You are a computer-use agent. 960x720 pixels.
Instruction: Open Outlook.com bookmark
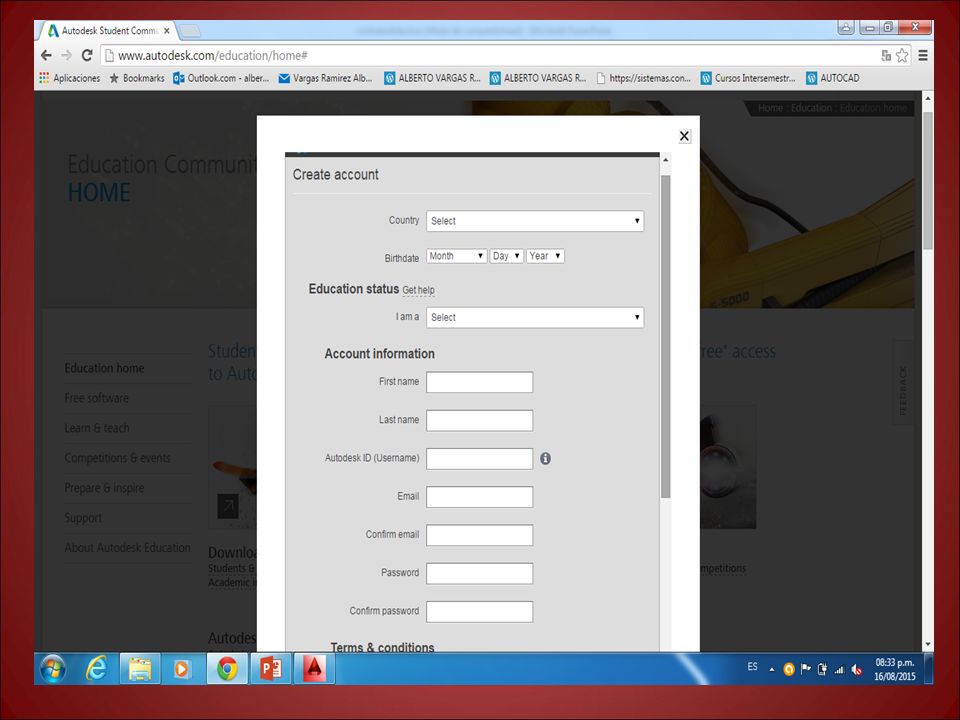pos(221,78)
